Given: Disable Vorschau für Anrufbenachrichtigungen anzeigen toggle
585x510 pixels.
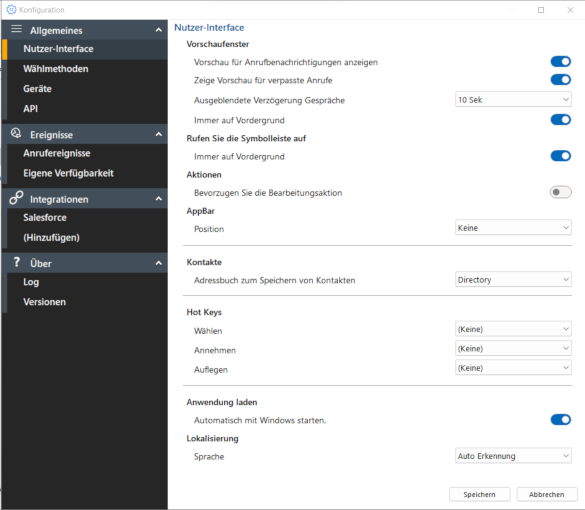Looking at the screenshot, I should 560,62.
